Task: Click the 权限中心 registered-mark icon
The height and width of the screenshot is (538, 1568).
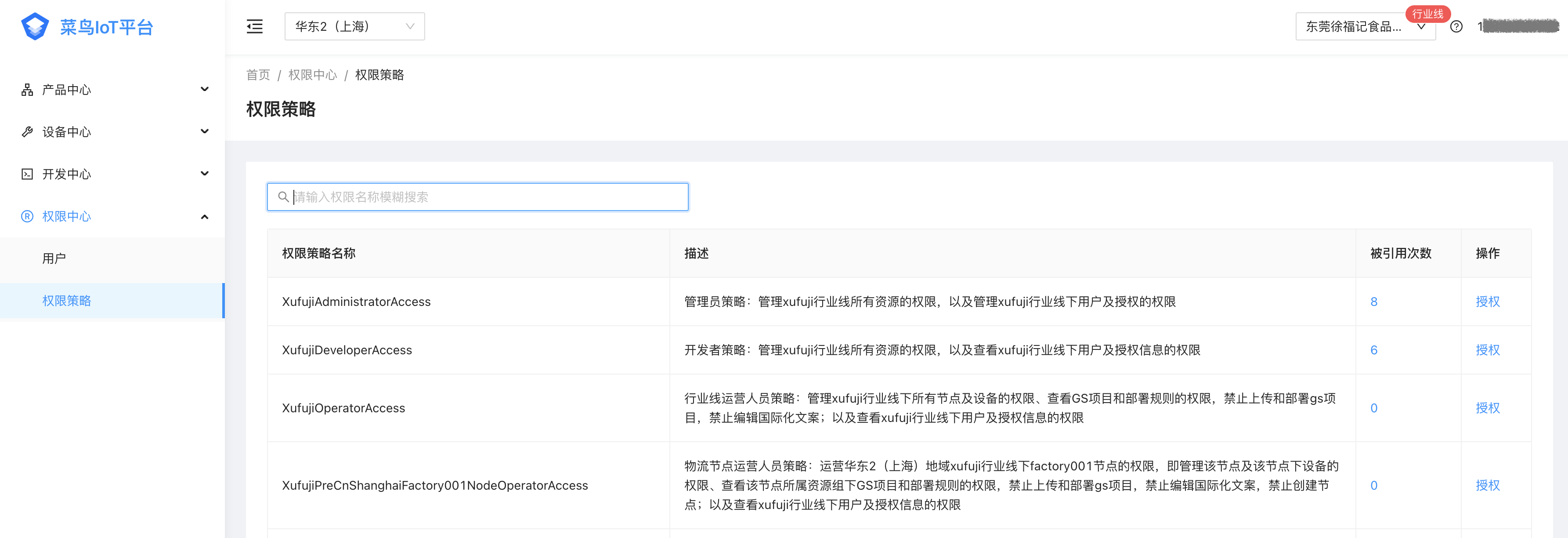Action: pyautogui.click(x=27, y=216)
